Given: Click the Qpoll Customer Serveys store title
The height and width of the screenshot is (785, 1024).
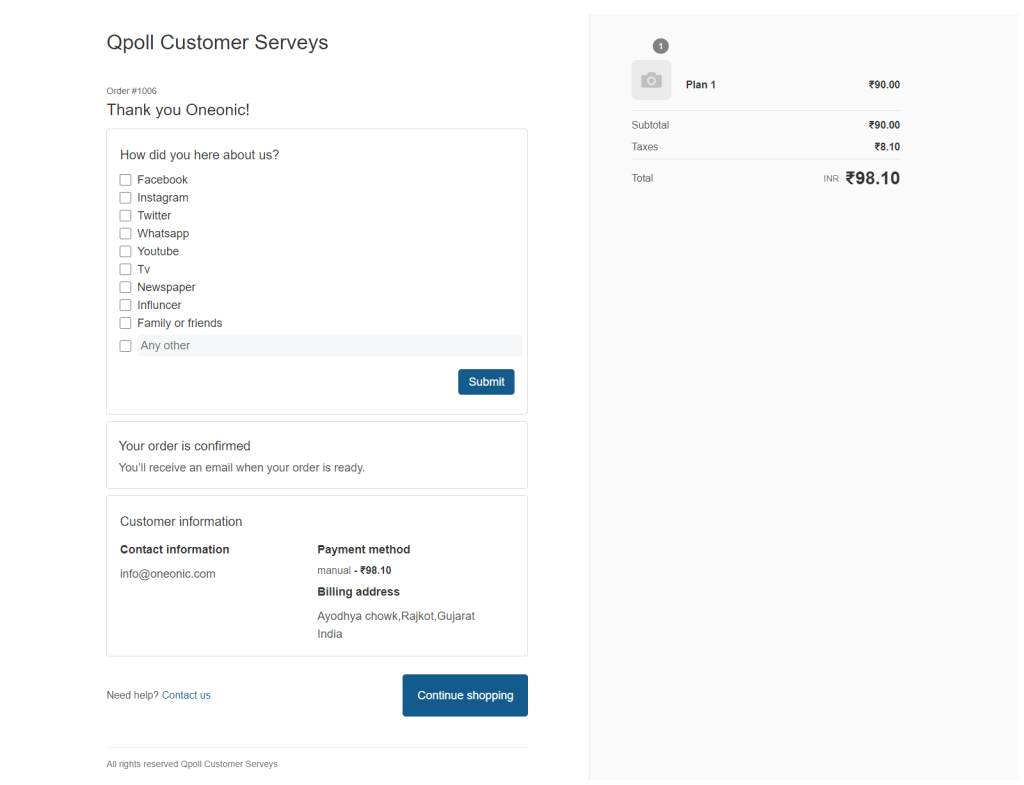Looking at the screenshot, I should pyautogui.click(x=217, y=42).
